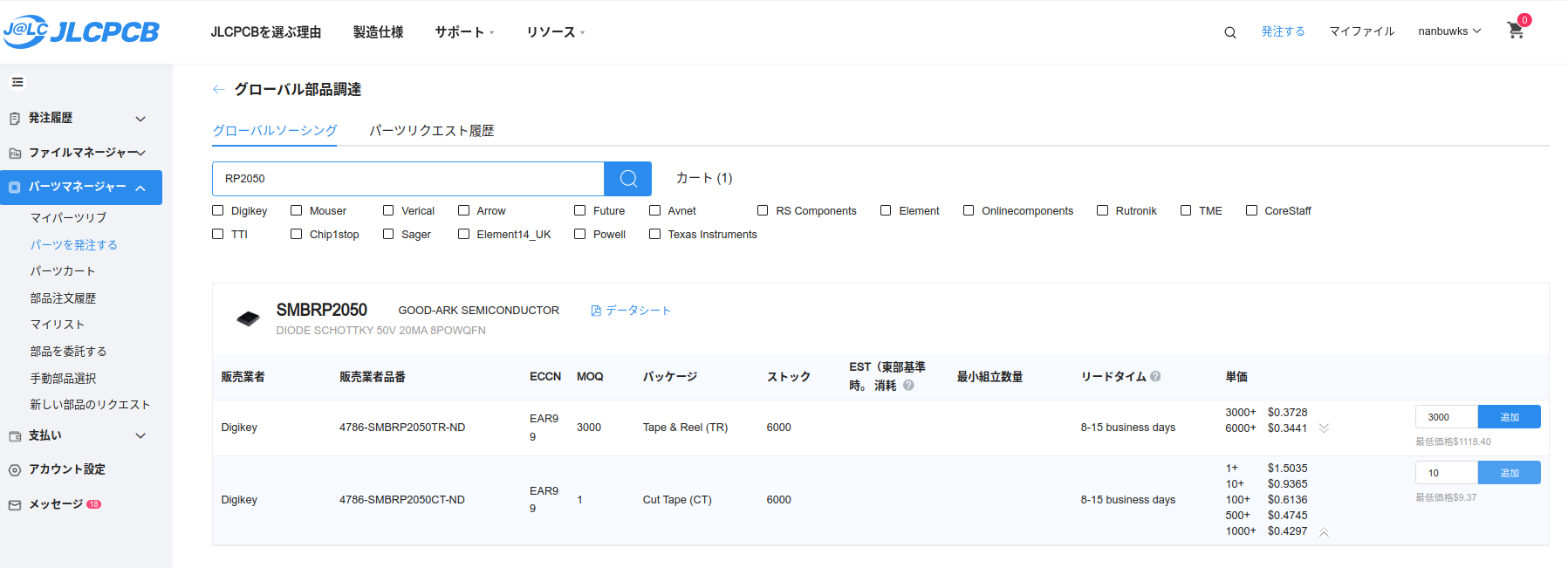Focus the RP2050 search input field
This screenshot has width=1568, height=568.
pos(408,179)
